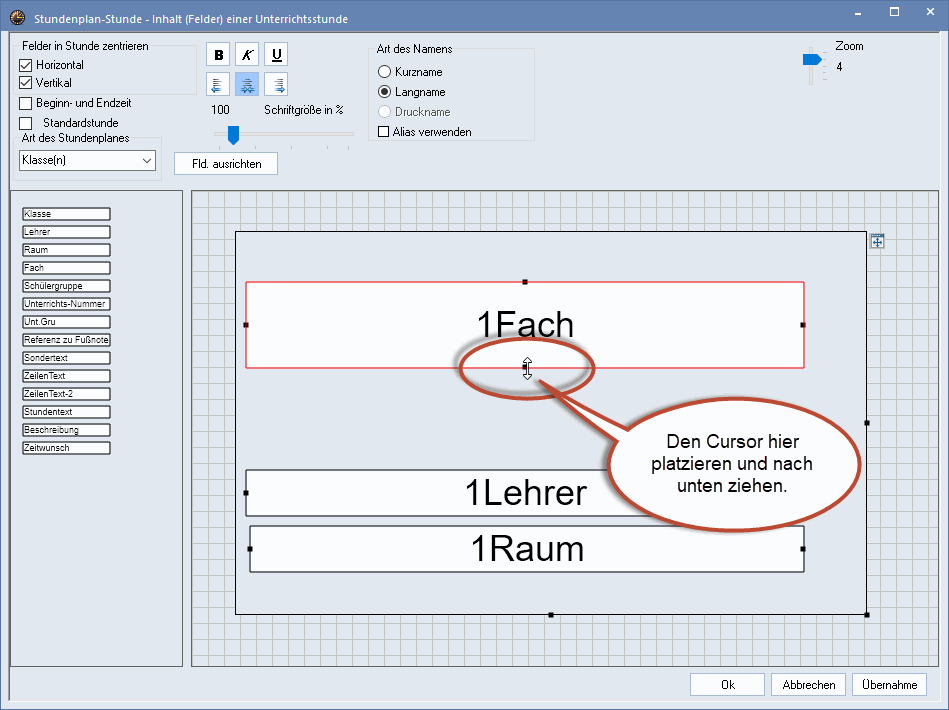This screenshot has width=949, height=710.
Task: Select the ZeilenText-2 field
Action: [67, 394]
